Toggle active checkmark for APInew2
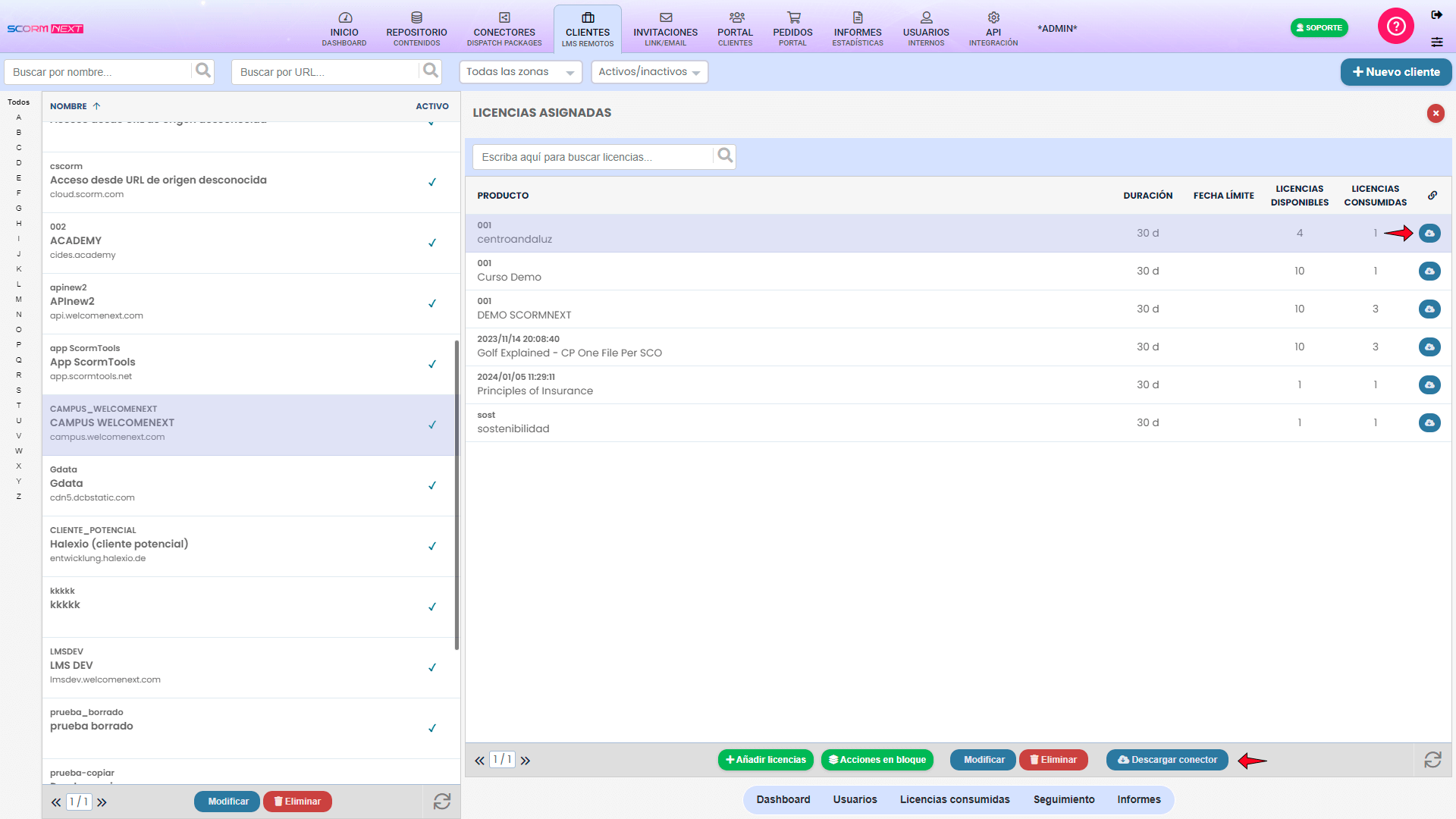The width and height of the screenshot is (1456, 819). tap(432, 303)
